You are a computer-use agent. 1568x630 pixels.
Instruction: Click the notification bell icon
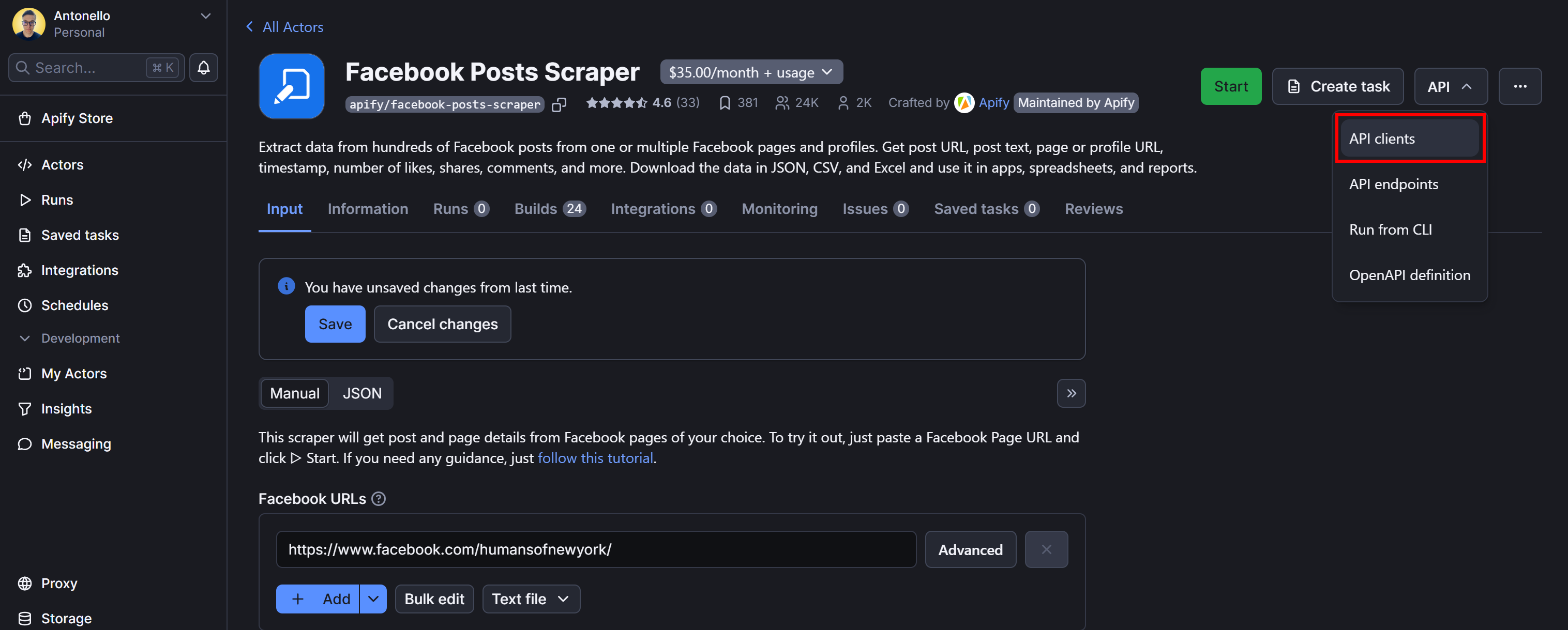click(203, 68)
